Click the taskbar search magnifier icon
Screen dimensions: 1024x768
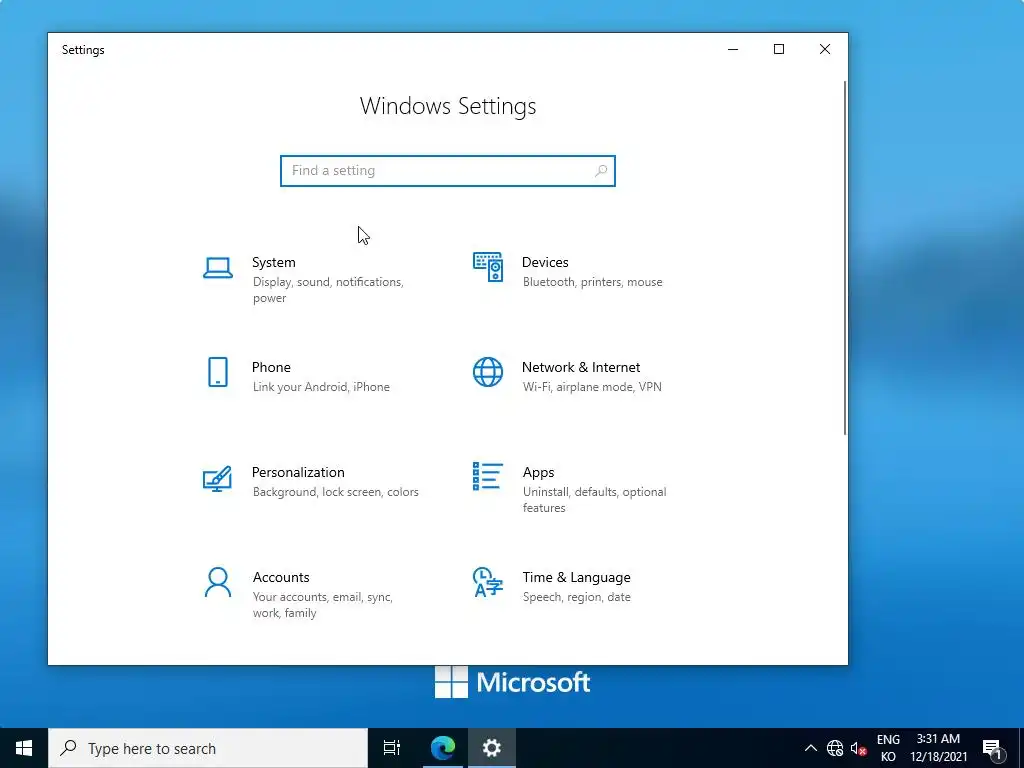click(68, 748)
